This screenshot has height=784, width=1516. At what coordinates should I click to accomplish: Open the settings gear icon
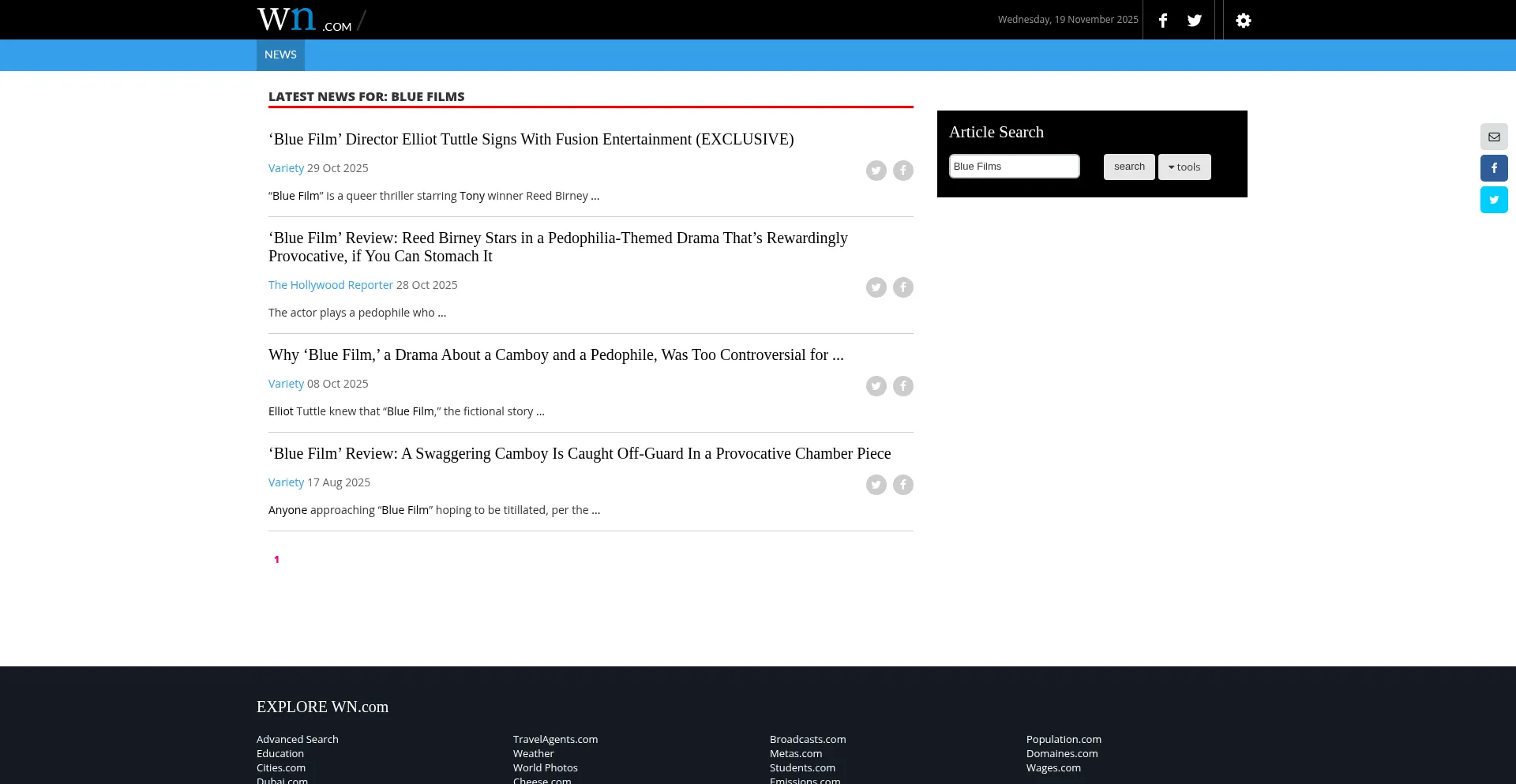click(x=1243, y=21)
